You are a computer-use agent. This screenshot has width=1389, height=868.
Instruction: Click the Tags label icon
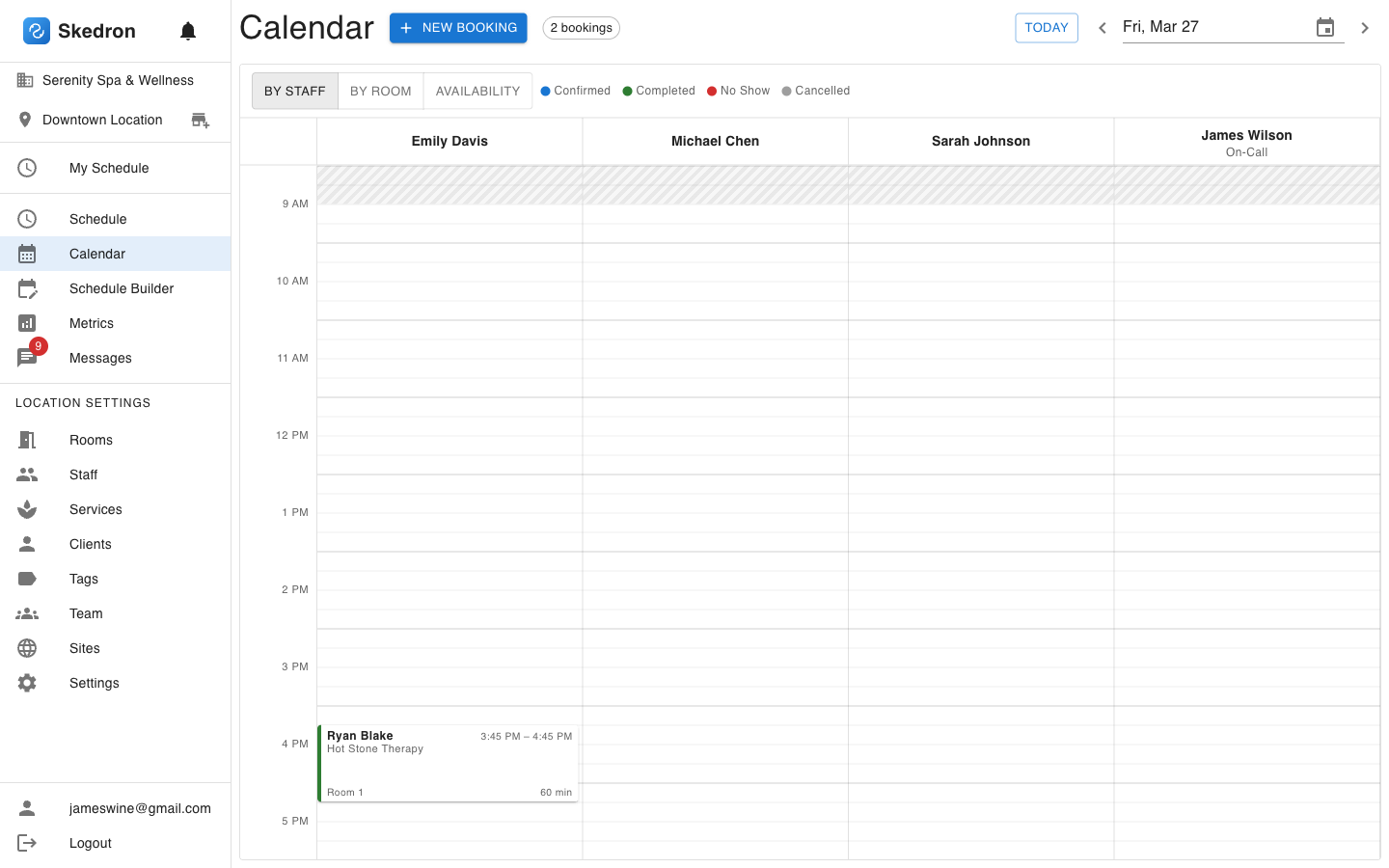(27, 579)
